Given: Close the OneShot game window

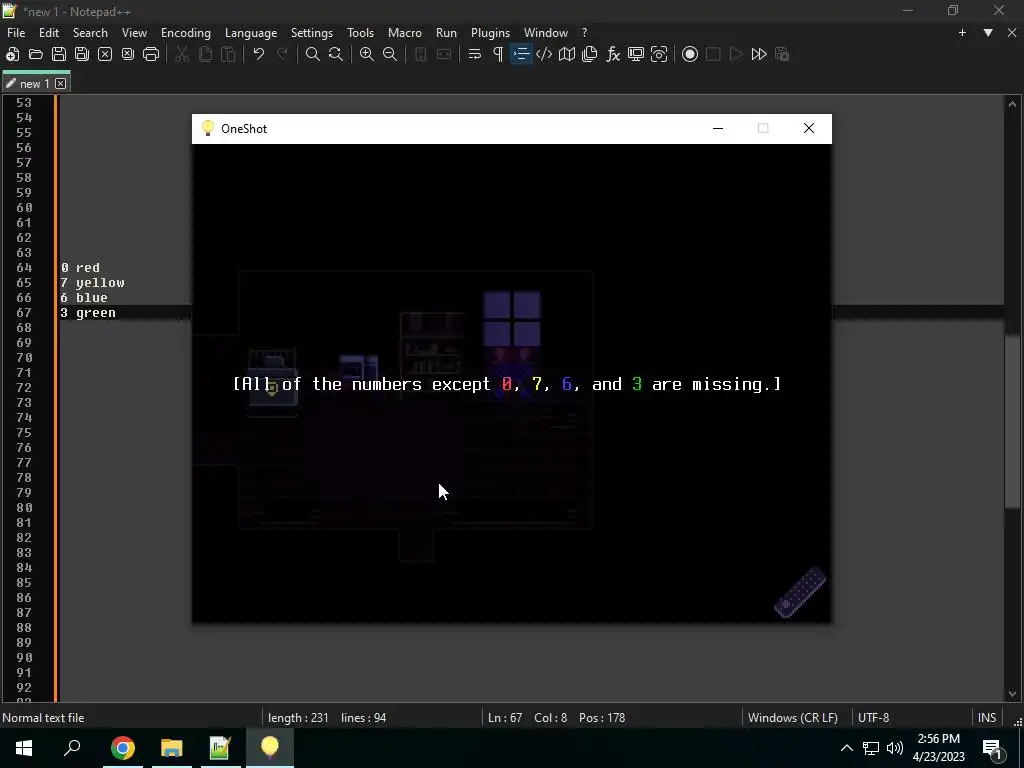Looking at the screenshot, I should pos(808,129).
